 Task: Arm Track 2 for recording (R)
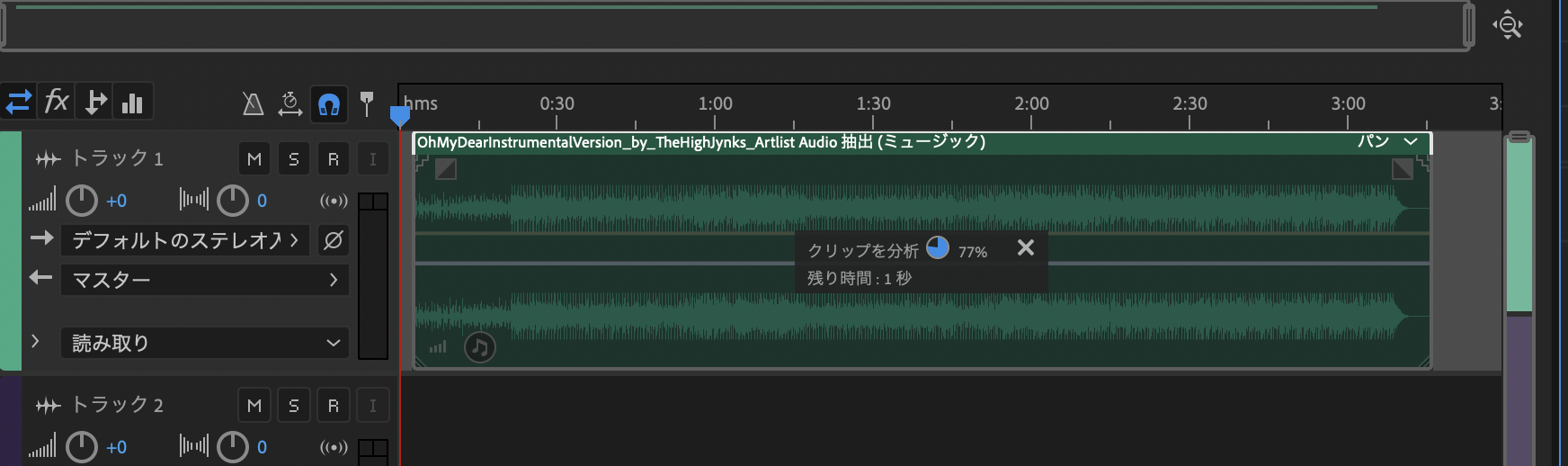pyautogui.click(x=334, y=406)
